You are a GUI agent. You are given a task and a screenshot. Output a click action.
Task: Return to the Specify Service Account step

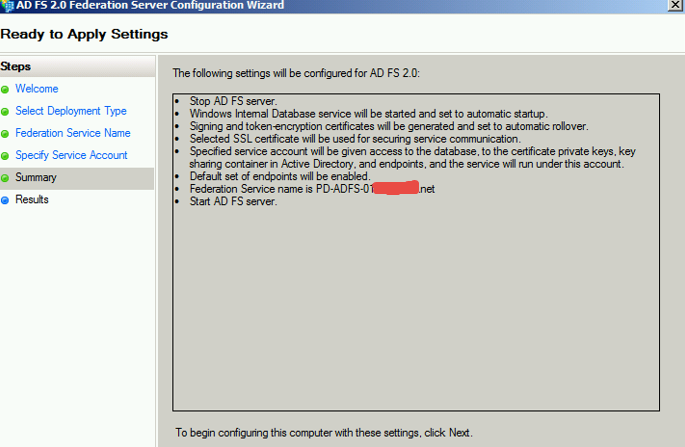[x=71, y=155]
